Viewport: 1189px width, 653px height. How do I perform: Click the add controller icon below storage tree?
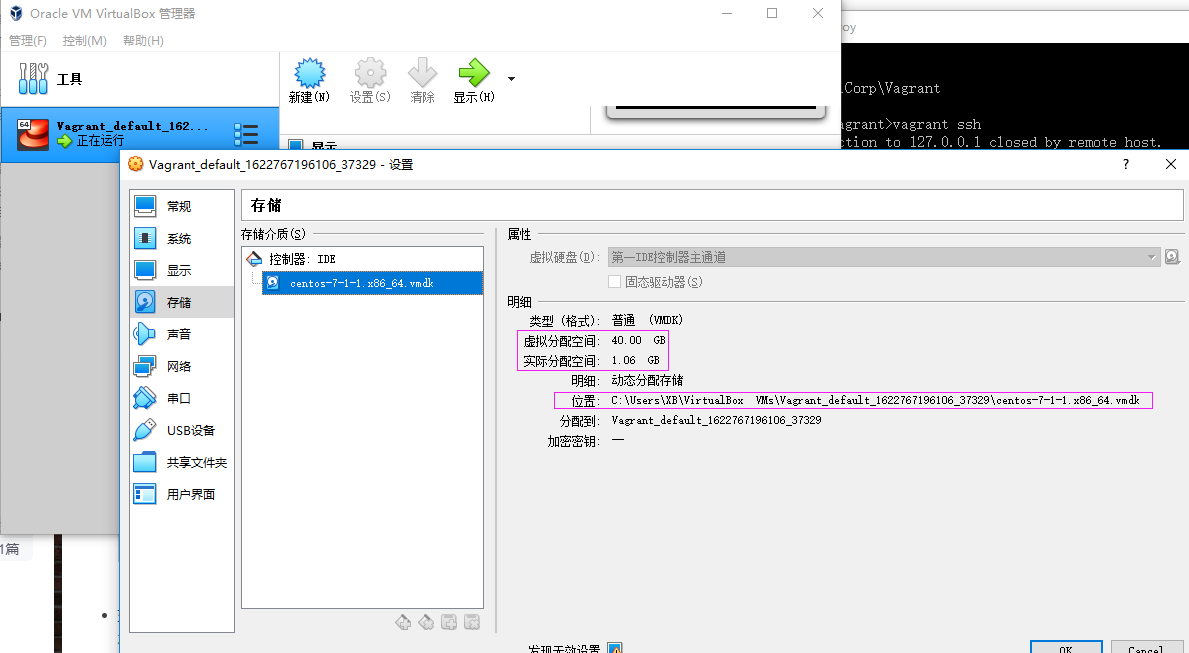coord(403,623)
